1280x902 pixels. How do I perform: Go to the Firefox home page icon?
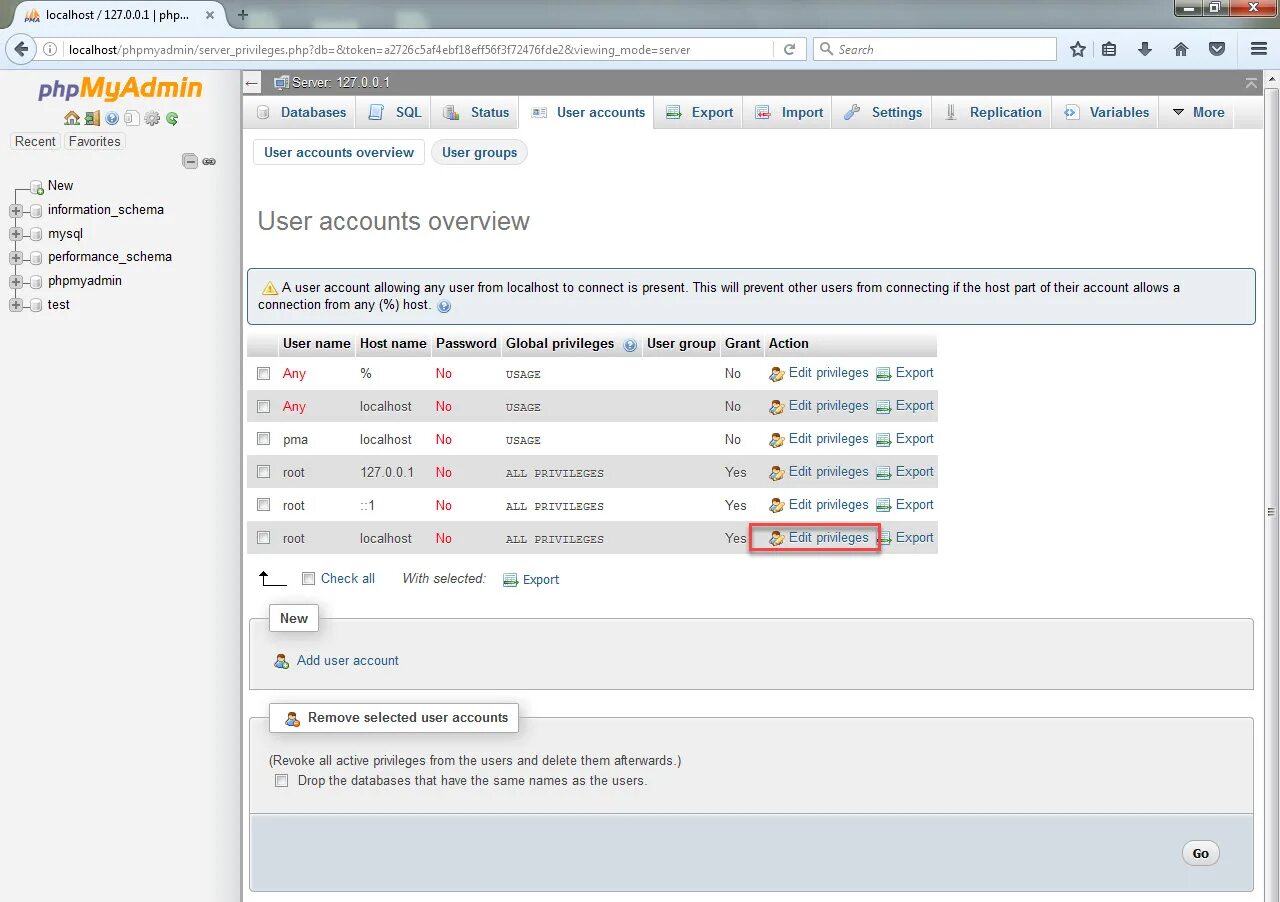tap(1181, 49)
